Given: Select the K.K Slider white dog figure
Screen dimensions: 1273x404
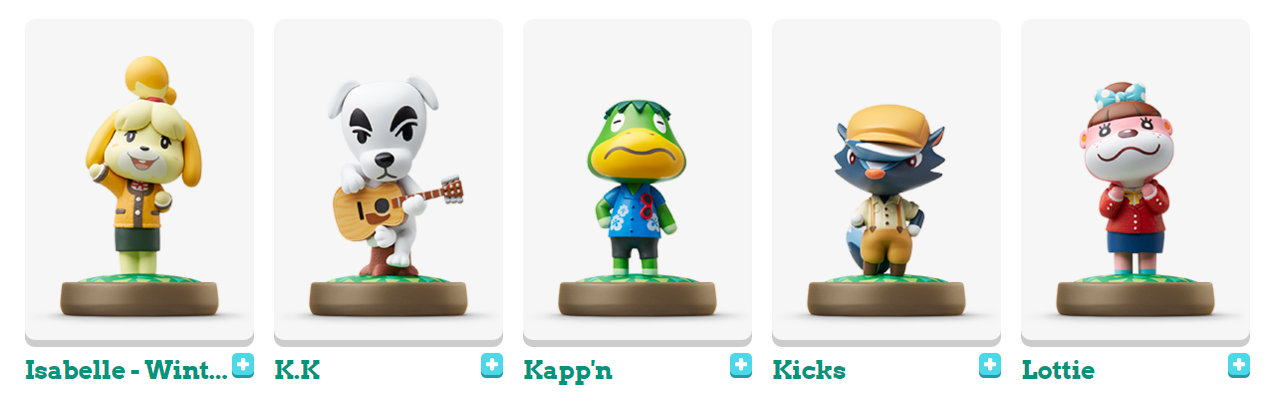Looking at the screenshot, I should [x=388, y=182].
